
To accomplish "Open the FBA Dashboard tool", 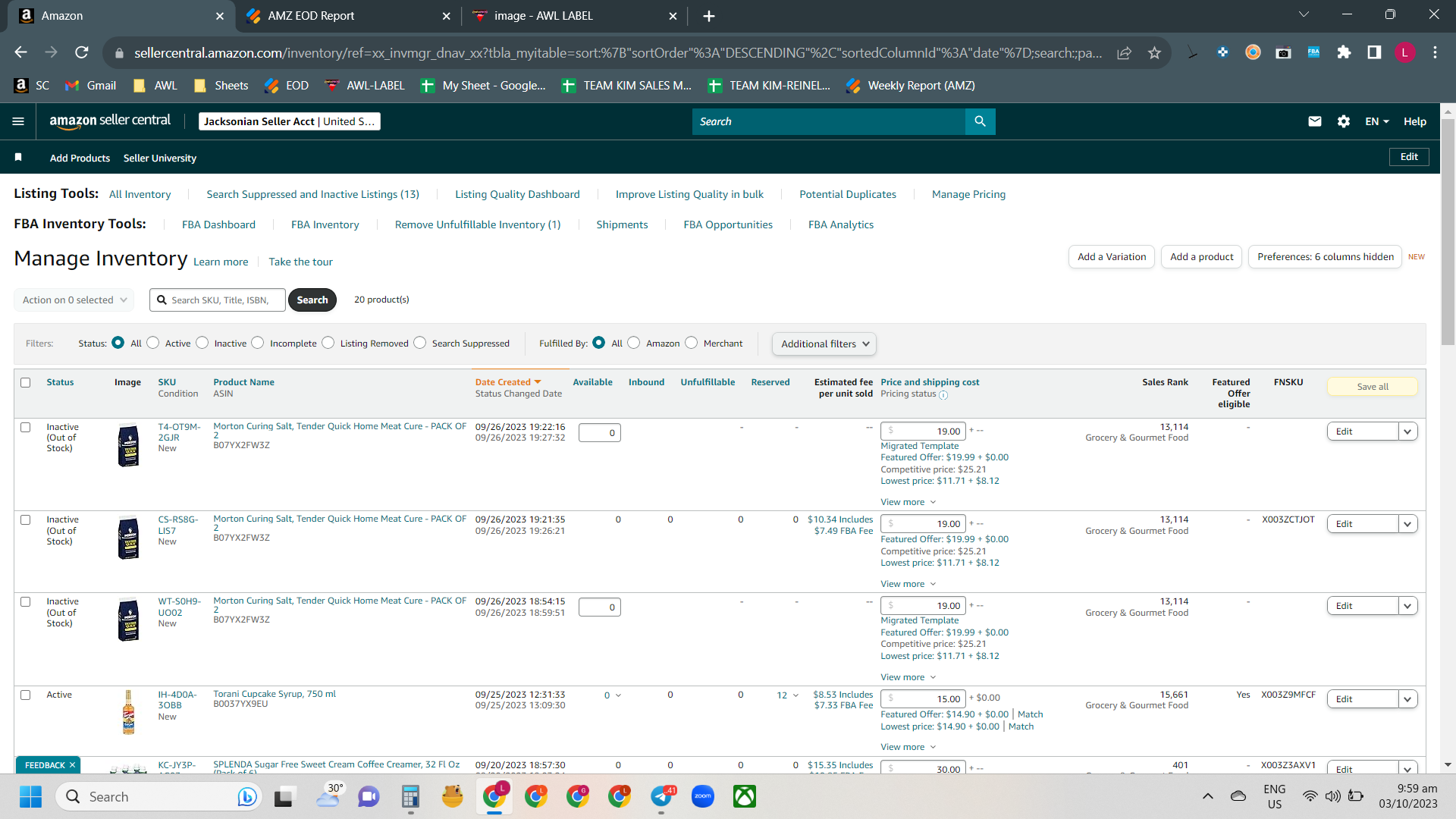I will click(x=218, y=224).
